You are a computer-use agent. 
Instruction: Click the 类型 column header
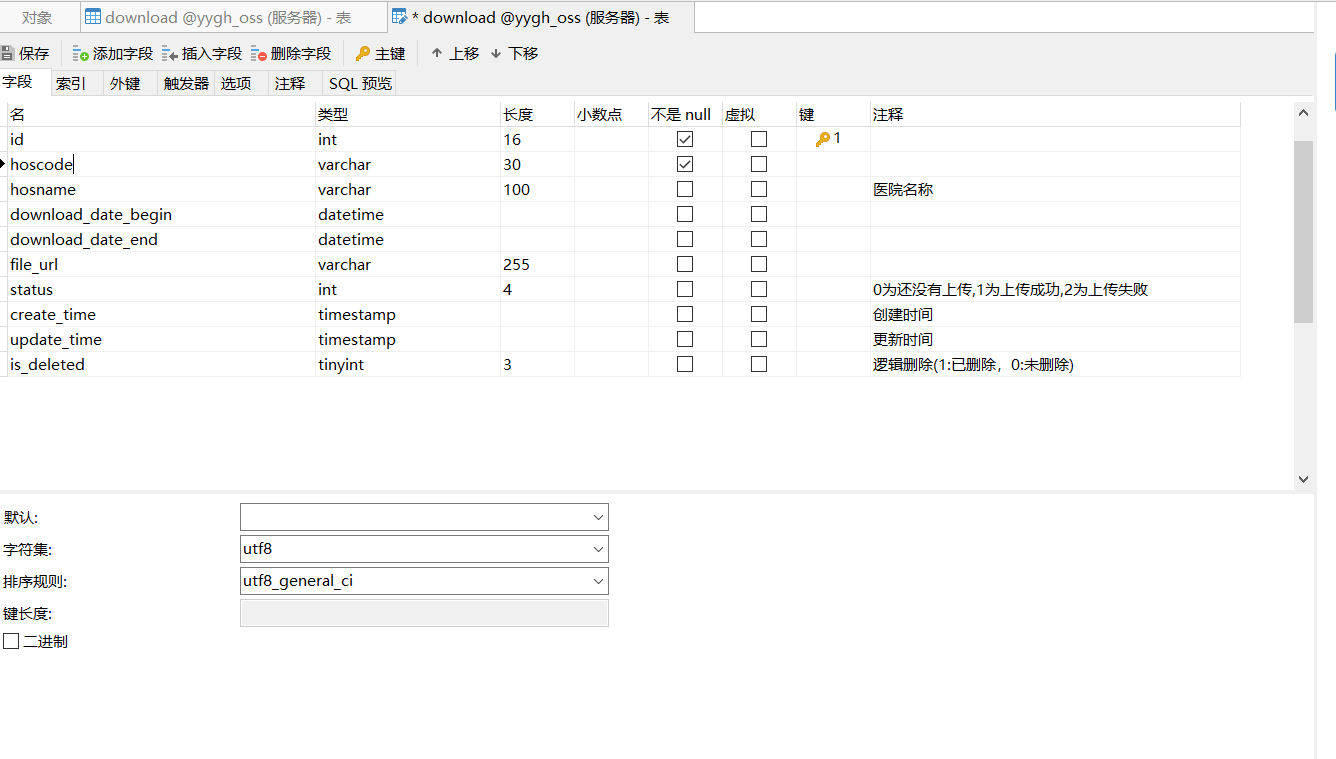tap(408, 114)
